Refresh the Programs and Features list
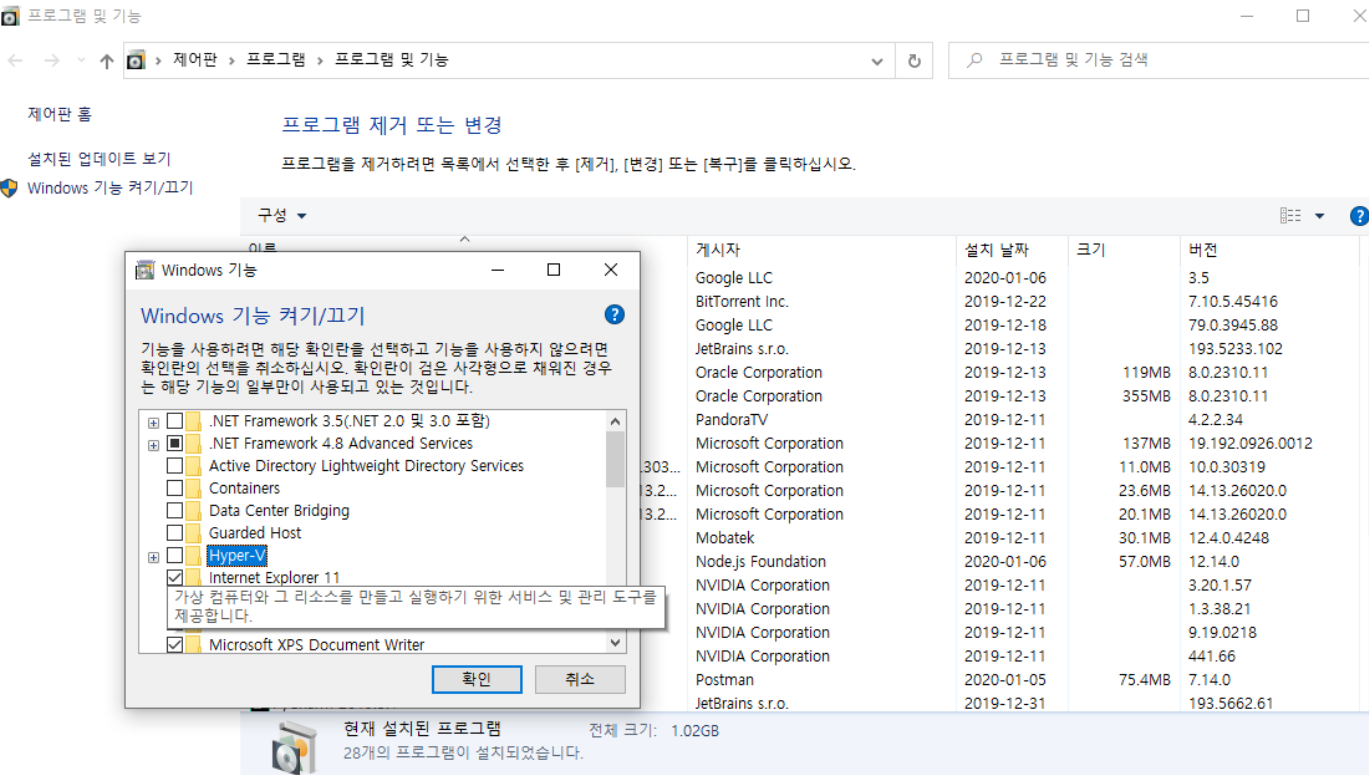 pos(914,61)
